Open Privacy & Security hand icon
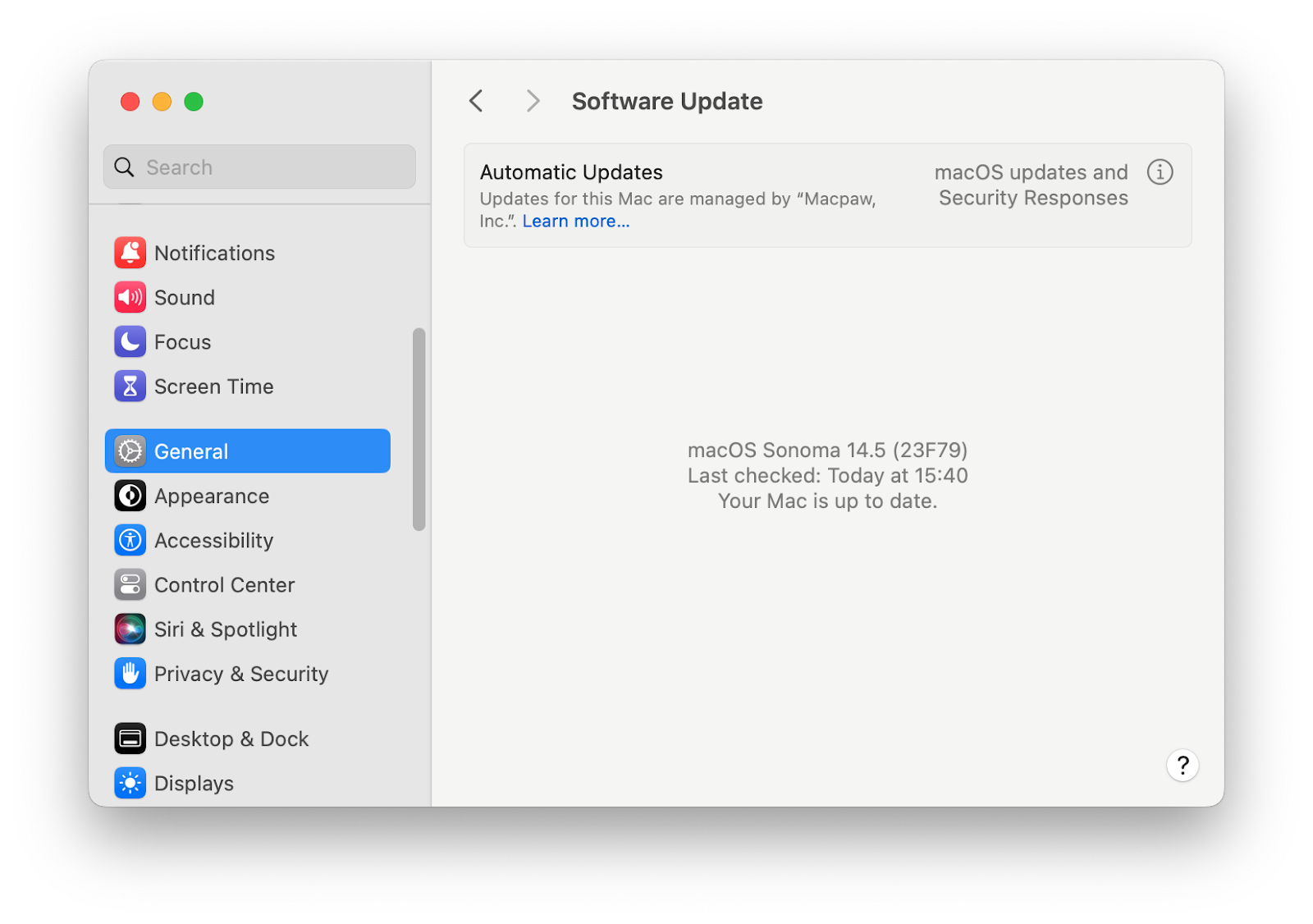This screenshot has height=924, width=1313. point(130,674)
